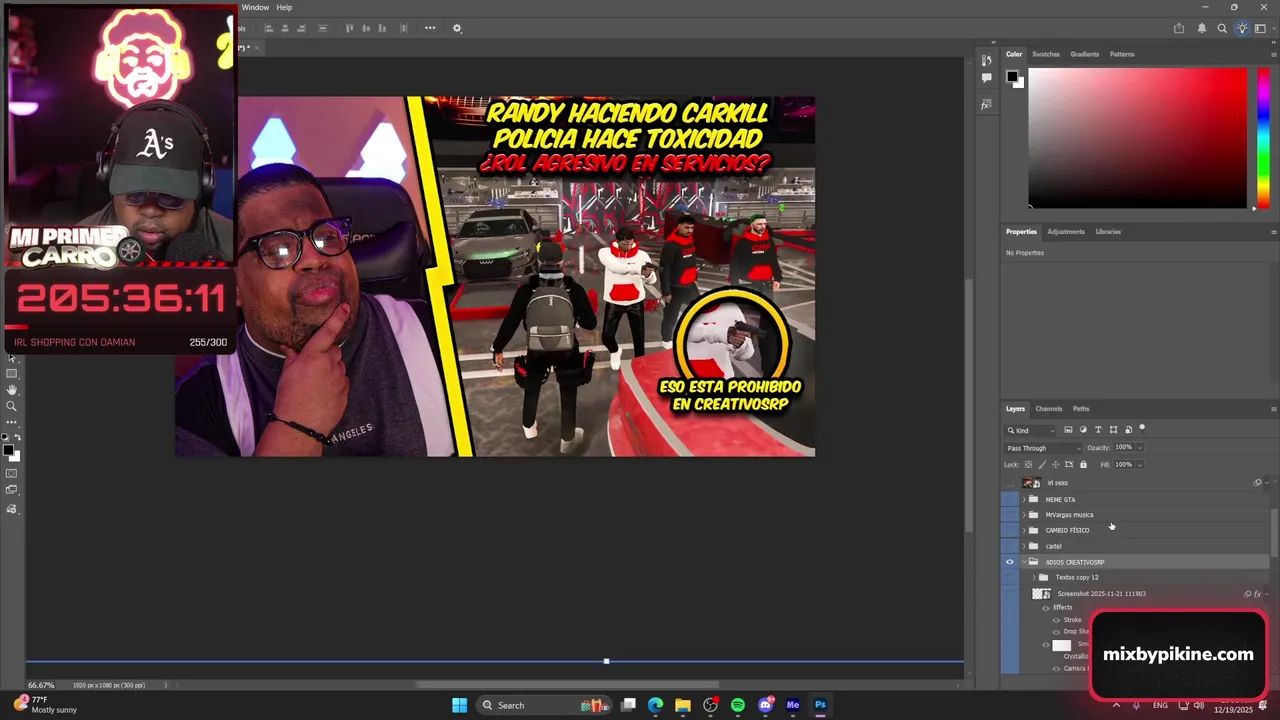
Task: Toggle visibility of irl sexo layer
Action: (1009, 483)
